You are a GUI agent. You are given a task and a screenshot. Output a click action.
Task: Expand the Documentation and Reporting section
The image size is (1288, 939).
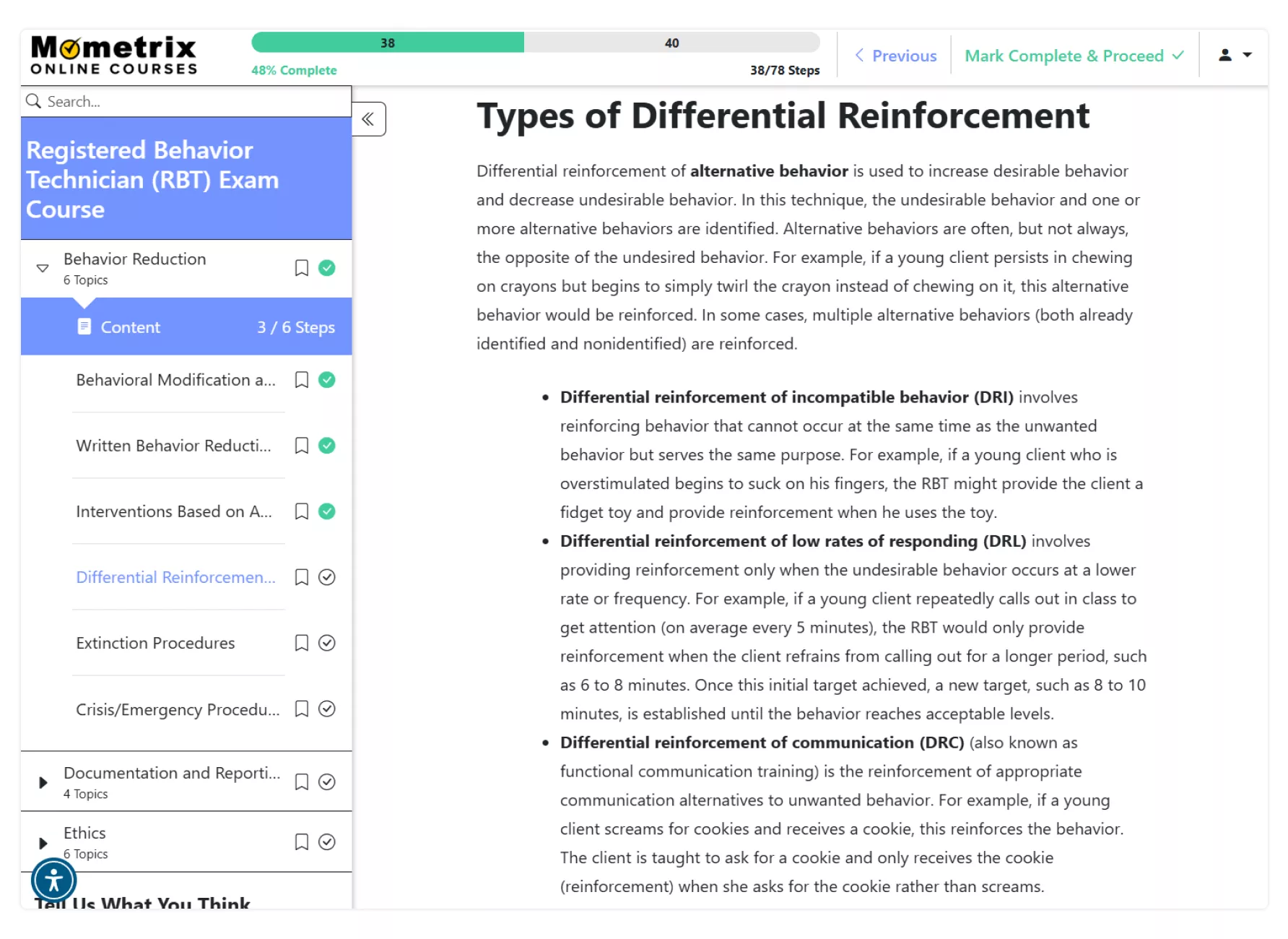[43, 782]
